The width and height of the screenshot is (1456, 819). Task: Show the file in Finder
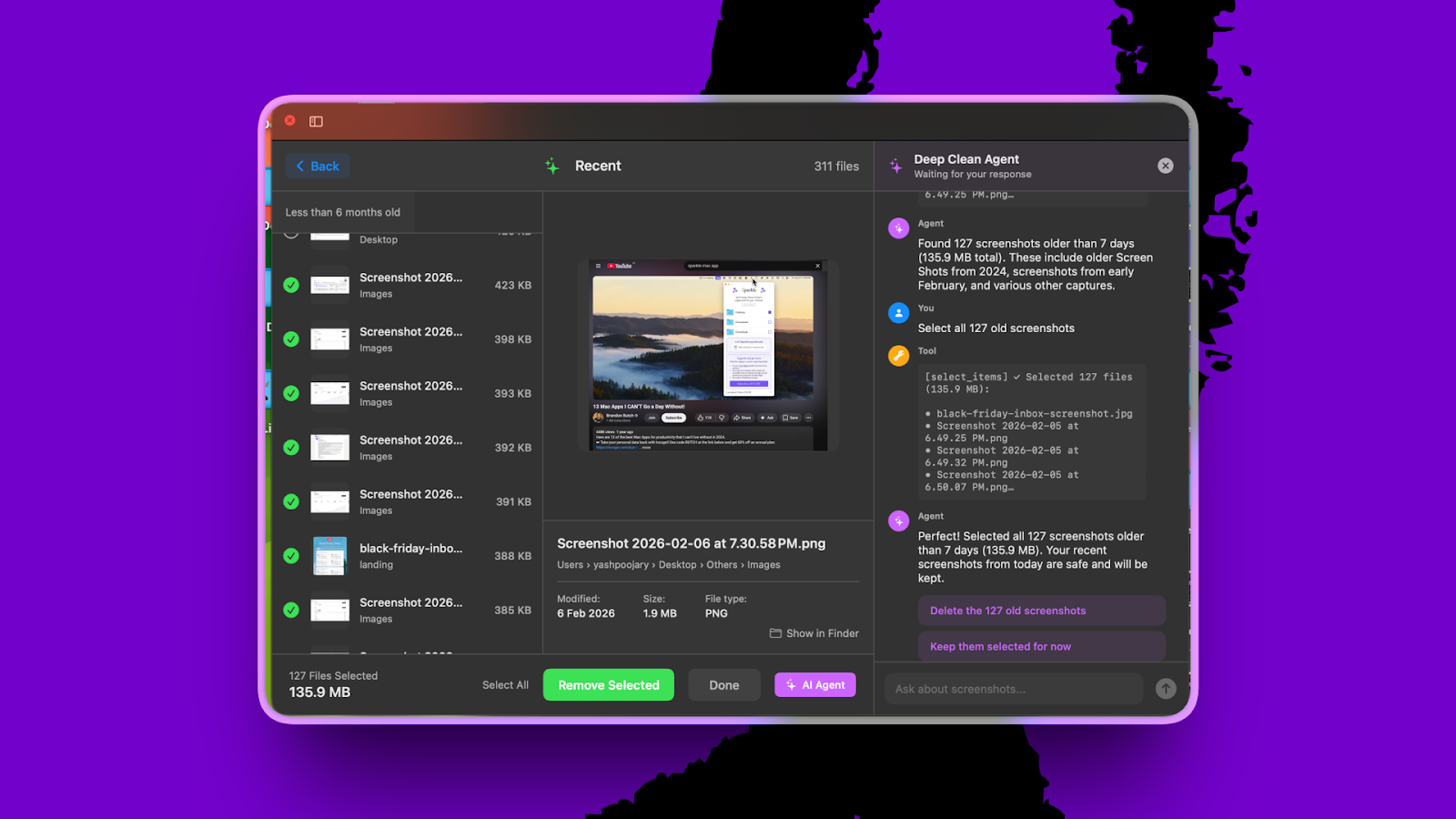814,633
